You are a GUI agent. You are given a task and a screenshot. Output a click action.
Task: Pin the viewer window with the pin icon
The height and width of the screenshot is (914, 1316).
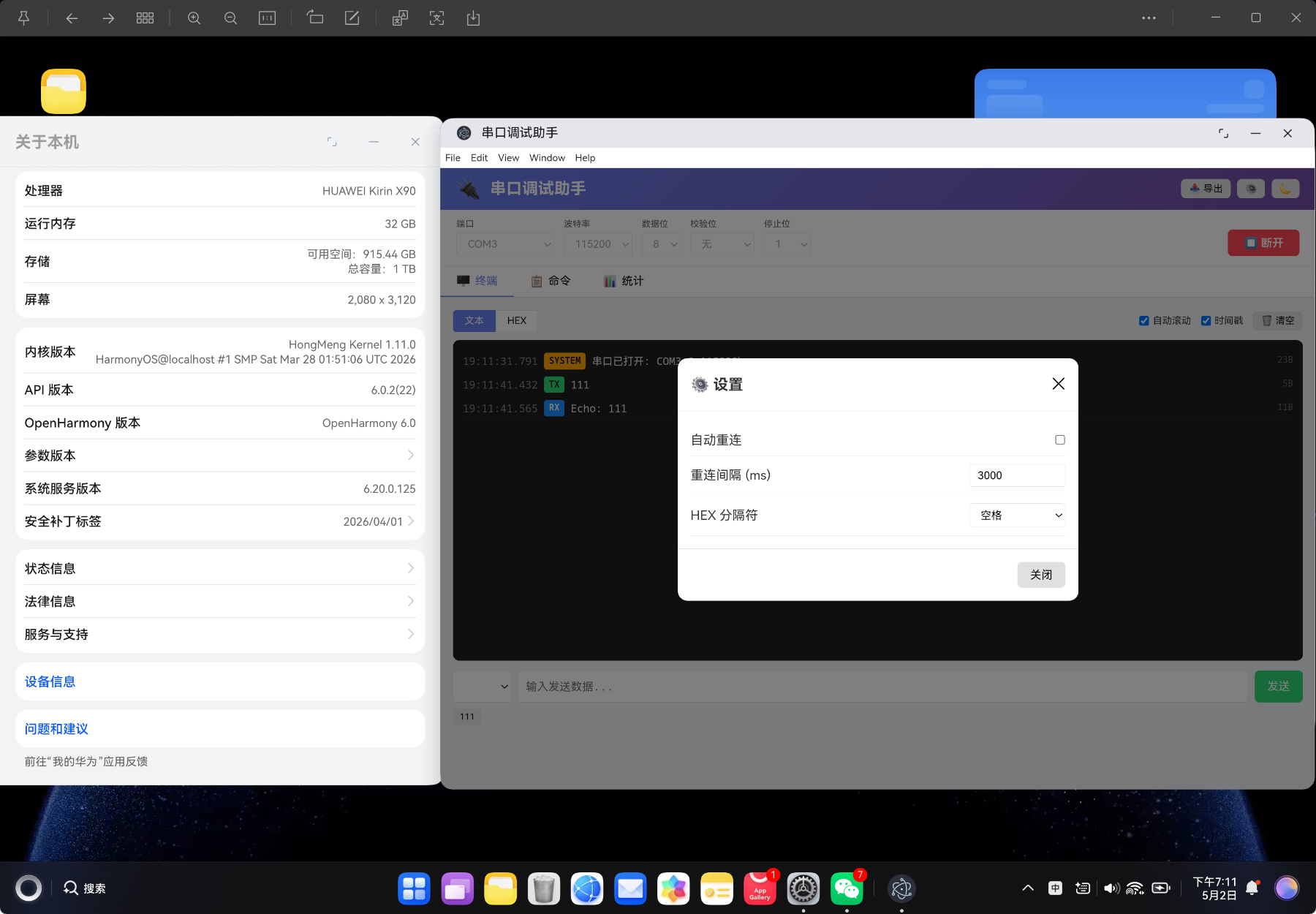23,18
